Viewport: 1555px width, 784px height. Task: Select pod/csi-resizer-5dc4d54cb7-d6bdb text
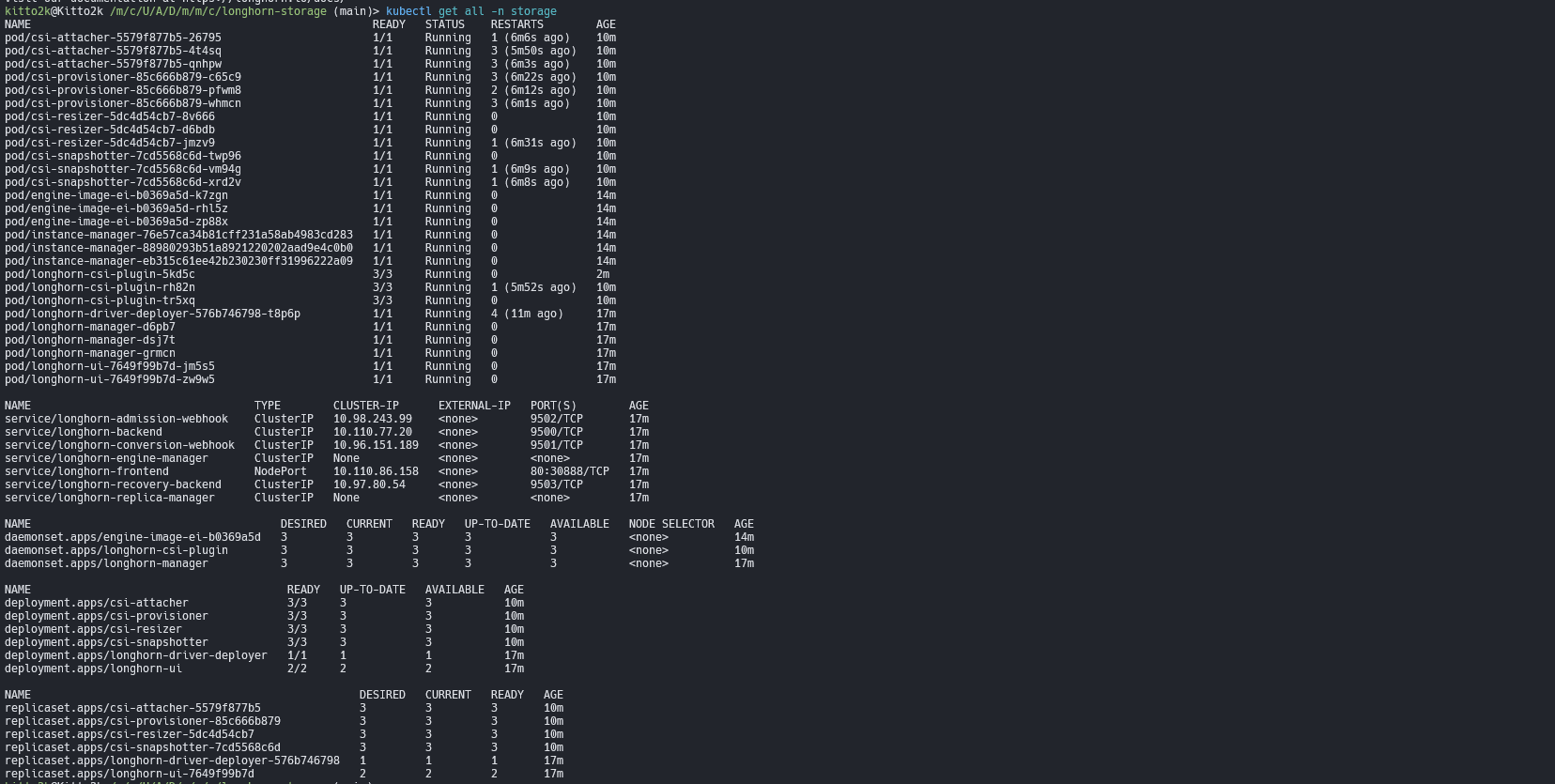click(x=110, y=130)
